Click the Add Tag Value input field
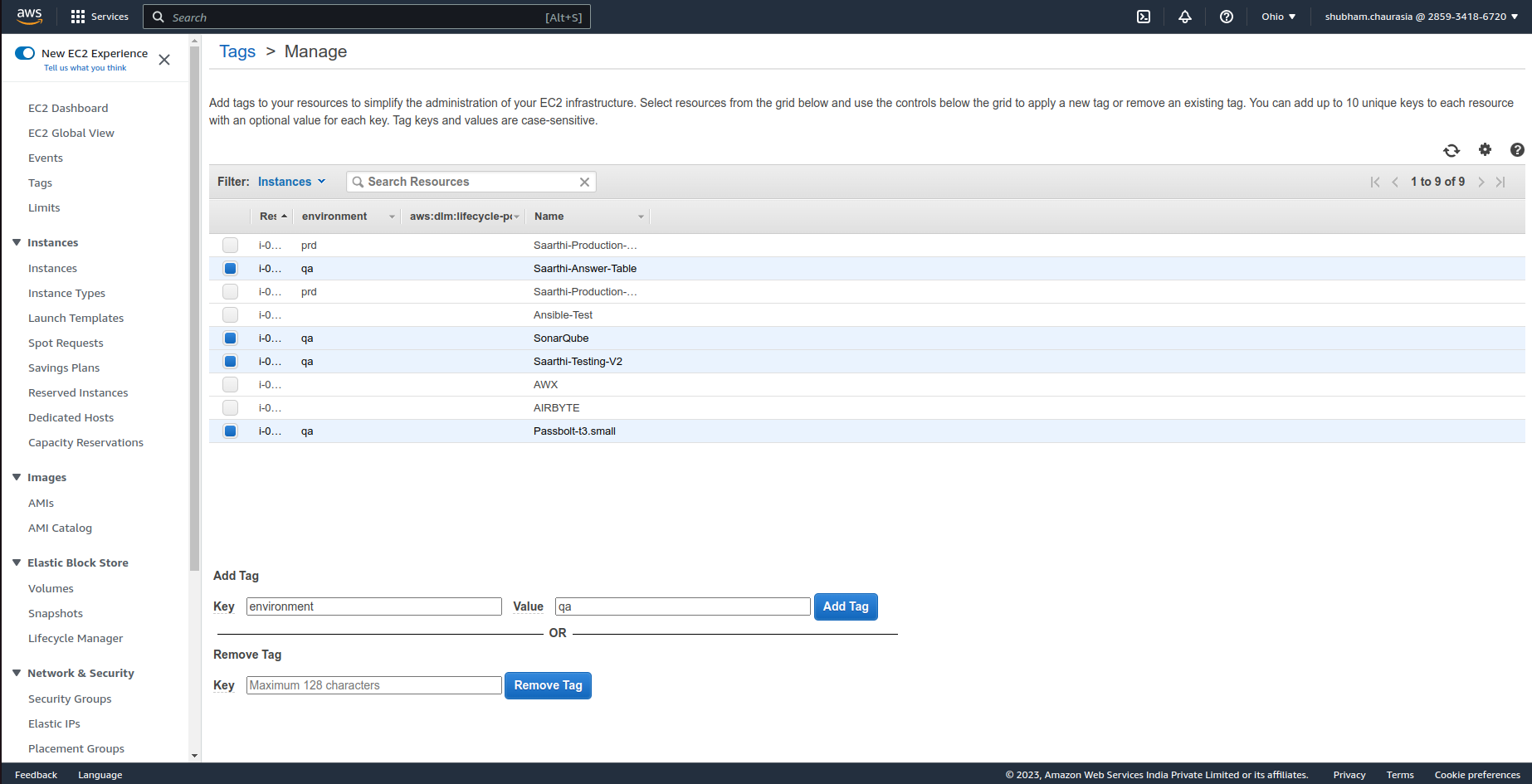Screen dimensions: 1532x784 (x=683, y=606)
